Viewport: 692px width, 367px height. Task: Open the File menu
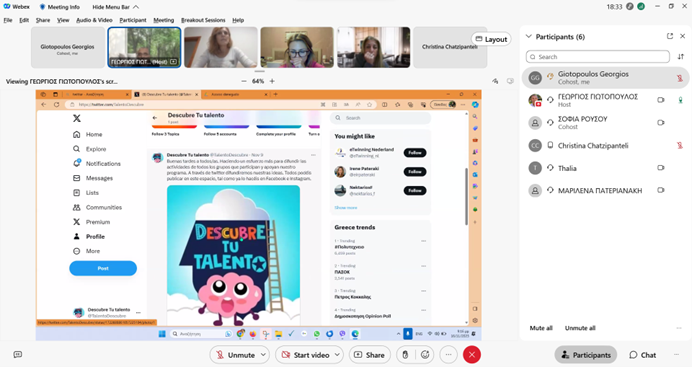(8, 20)
